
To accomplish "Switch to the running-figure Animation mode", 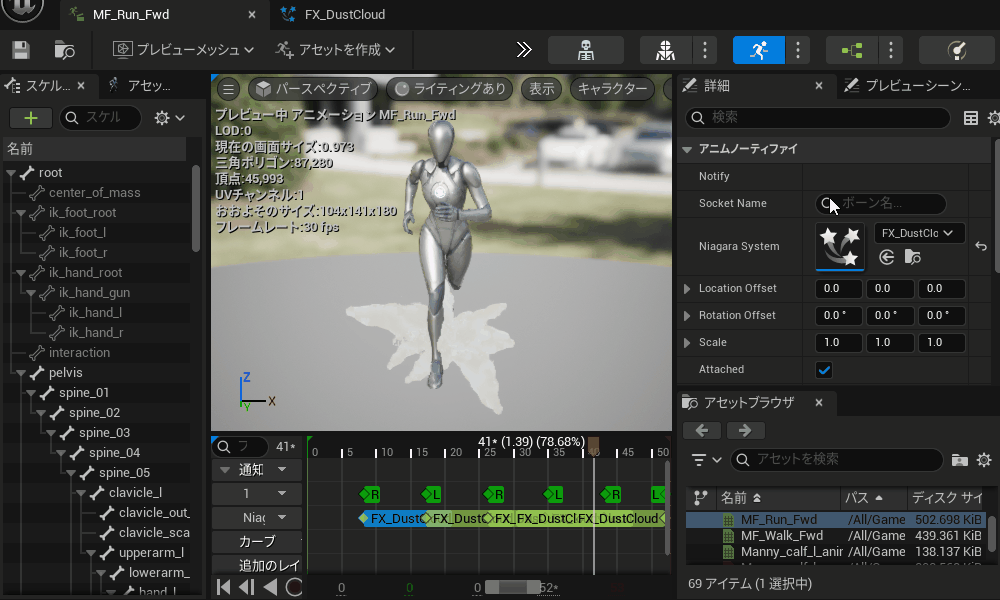I will (x=758, y=50).
